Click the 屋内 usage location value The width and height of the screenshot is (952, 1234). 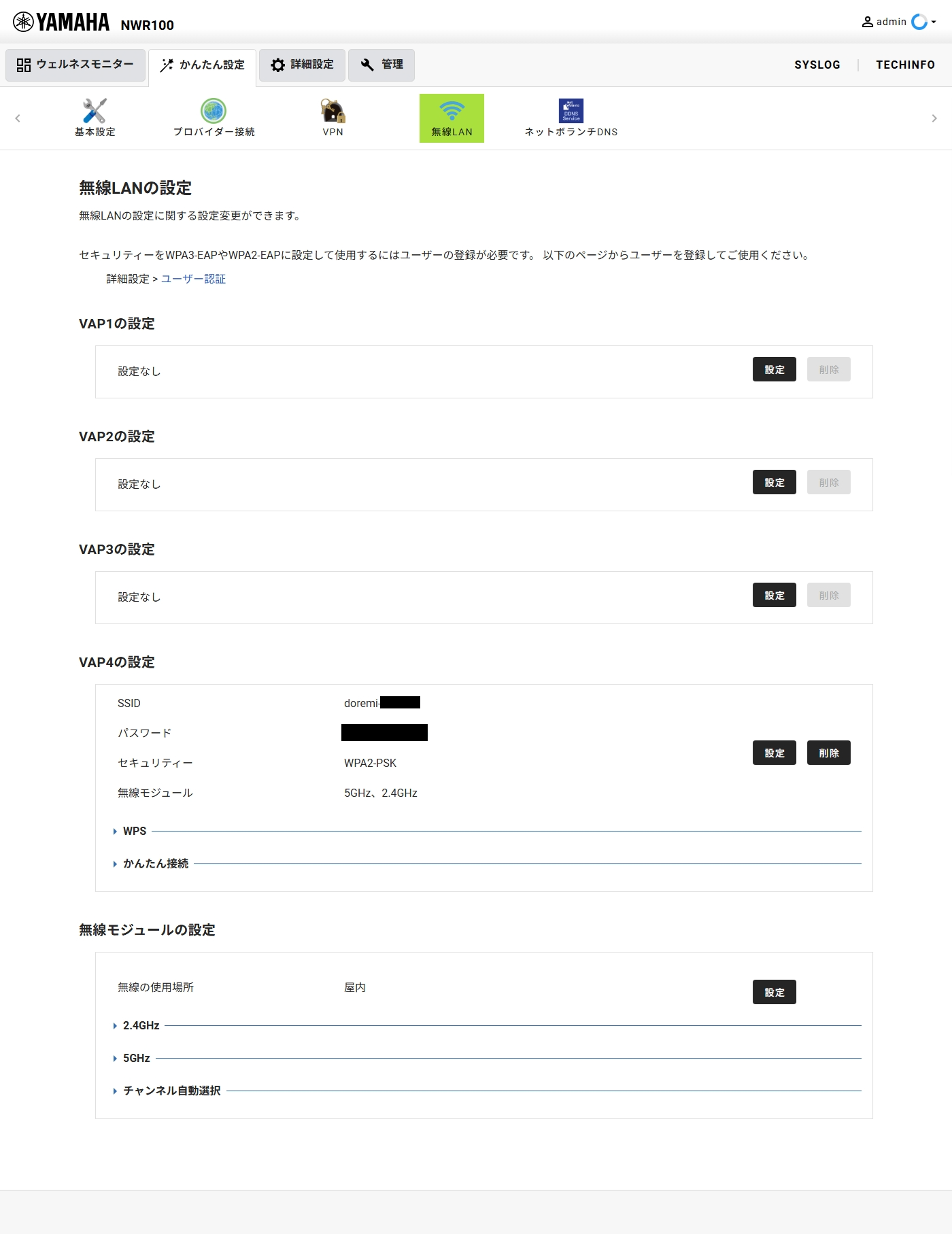point(355,987)
